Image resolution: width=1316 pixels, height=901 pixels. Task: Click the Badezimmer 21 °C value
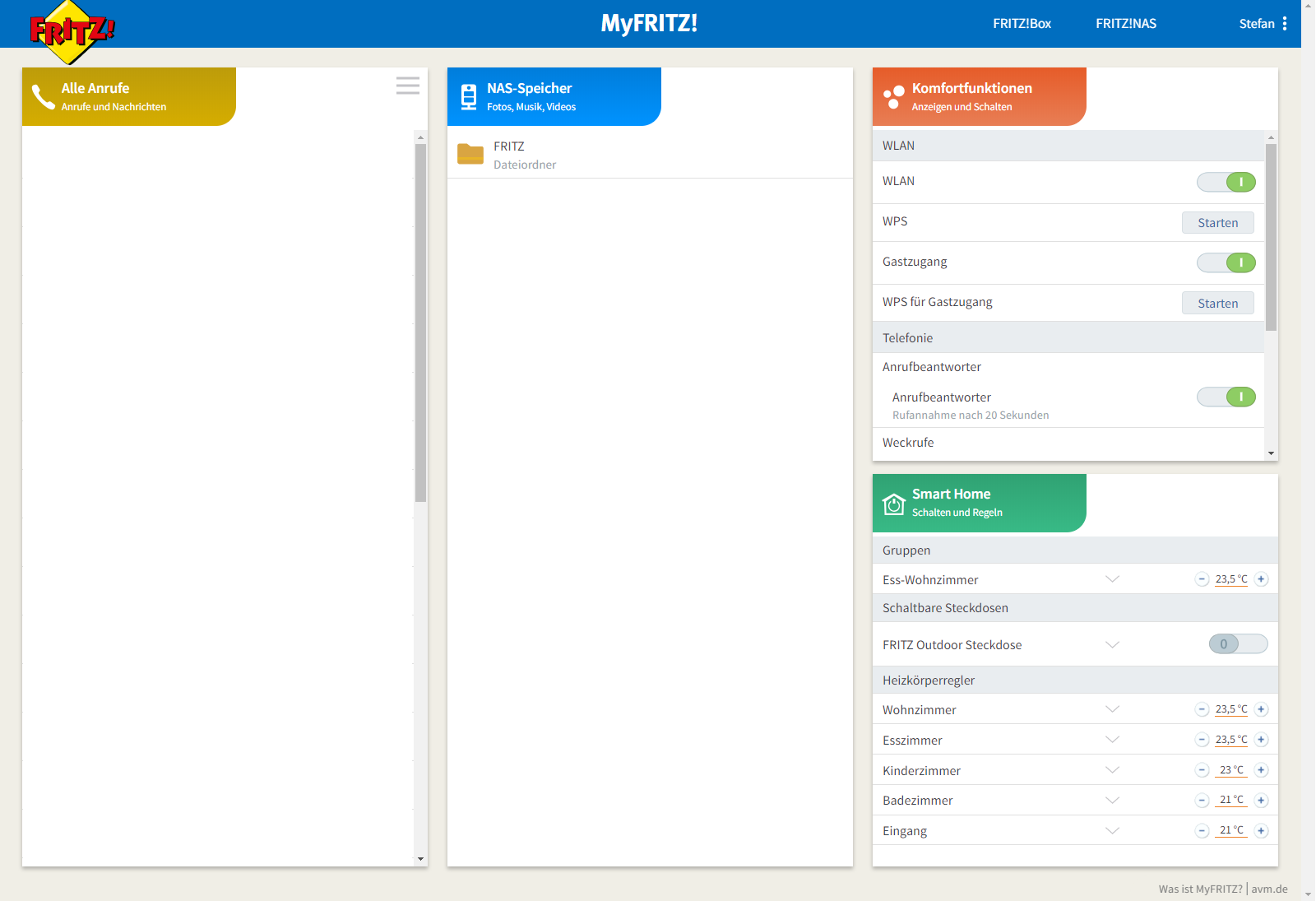[1231, 800]
